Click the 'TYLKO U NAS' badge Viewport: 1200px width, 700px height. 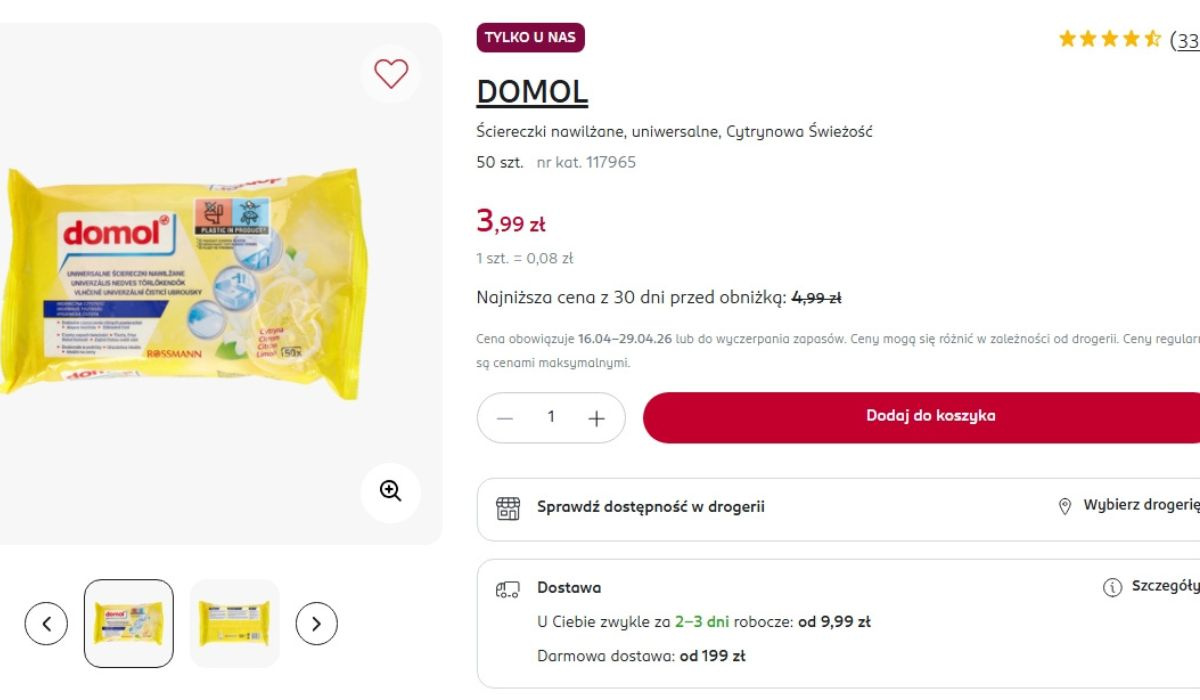(x=530, y=38)
